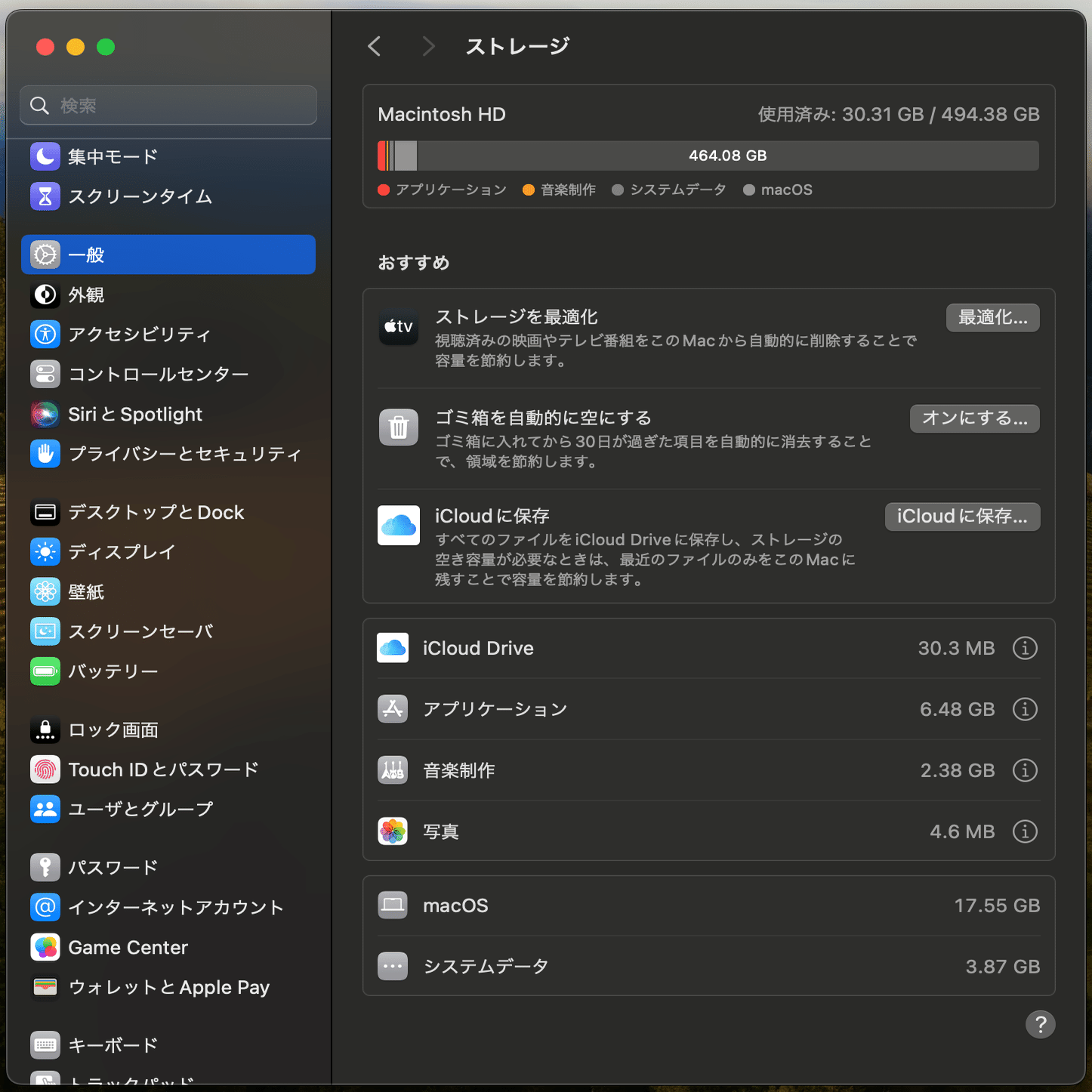Select 一般 in the sidebar
This screenshot has height=1092, width=1092.
coord(87,254)
